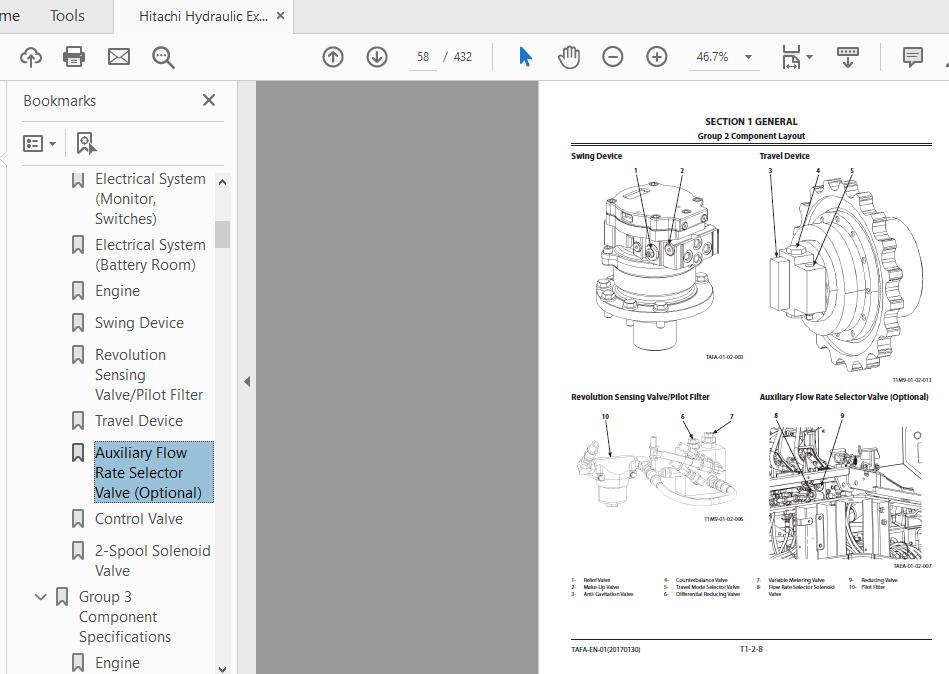949x674 pixels.
Task: Select the hand pan tool
Action: [x=569, y=57]
